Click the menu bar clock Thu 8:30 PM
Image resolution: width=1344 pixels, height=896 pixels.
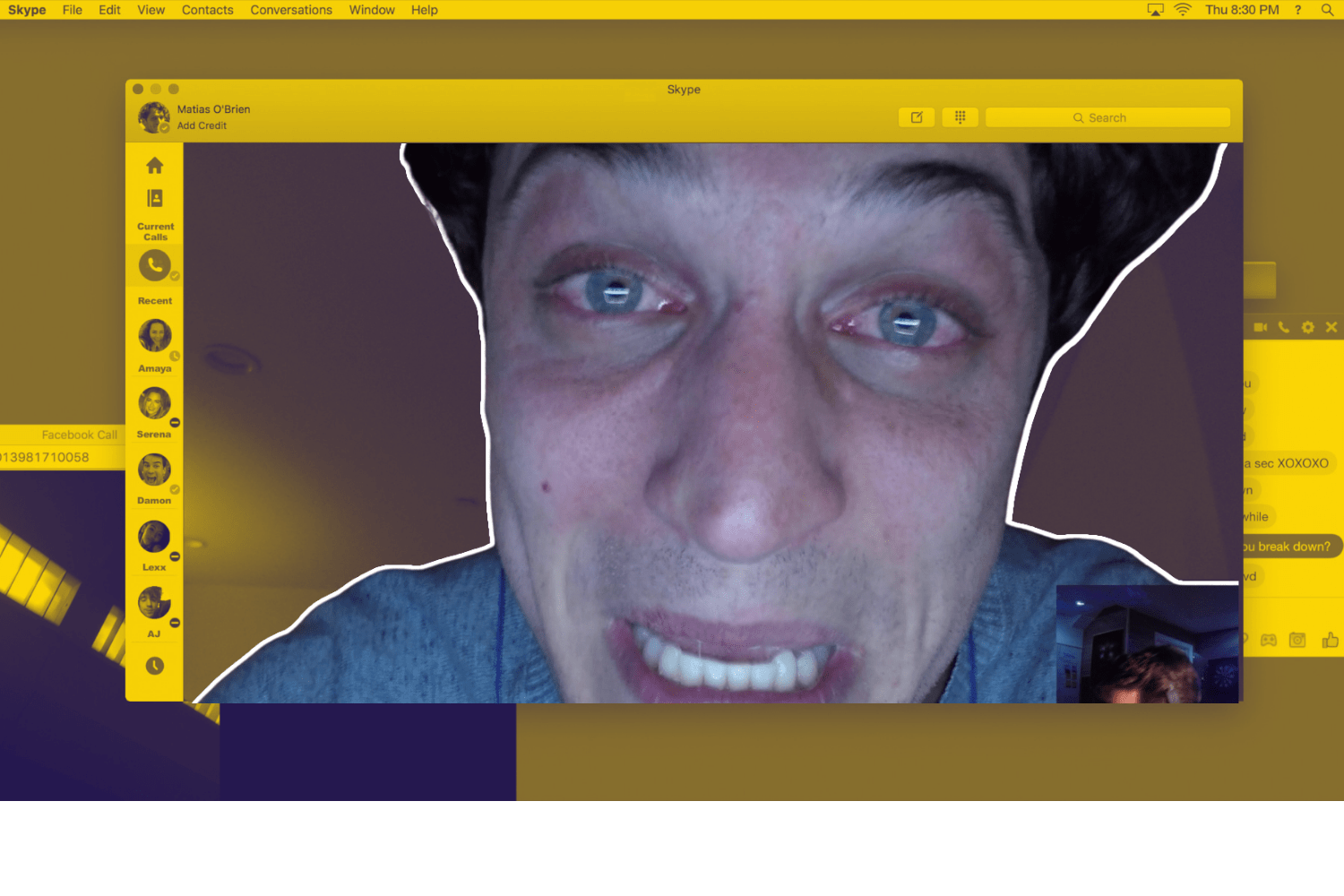tap(1242, 10)
